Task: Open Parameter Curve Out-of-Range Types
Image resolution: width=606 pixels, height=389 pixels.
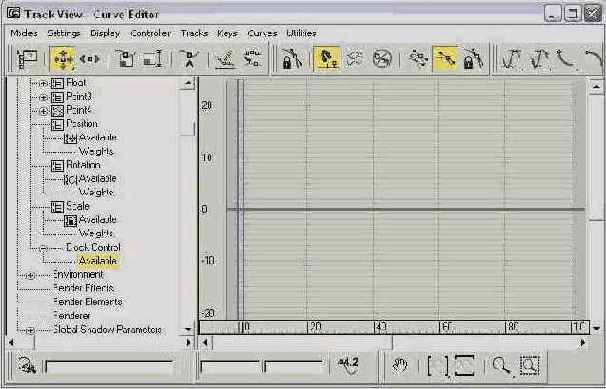Action: pyautogui.click(x=355, y=59)
